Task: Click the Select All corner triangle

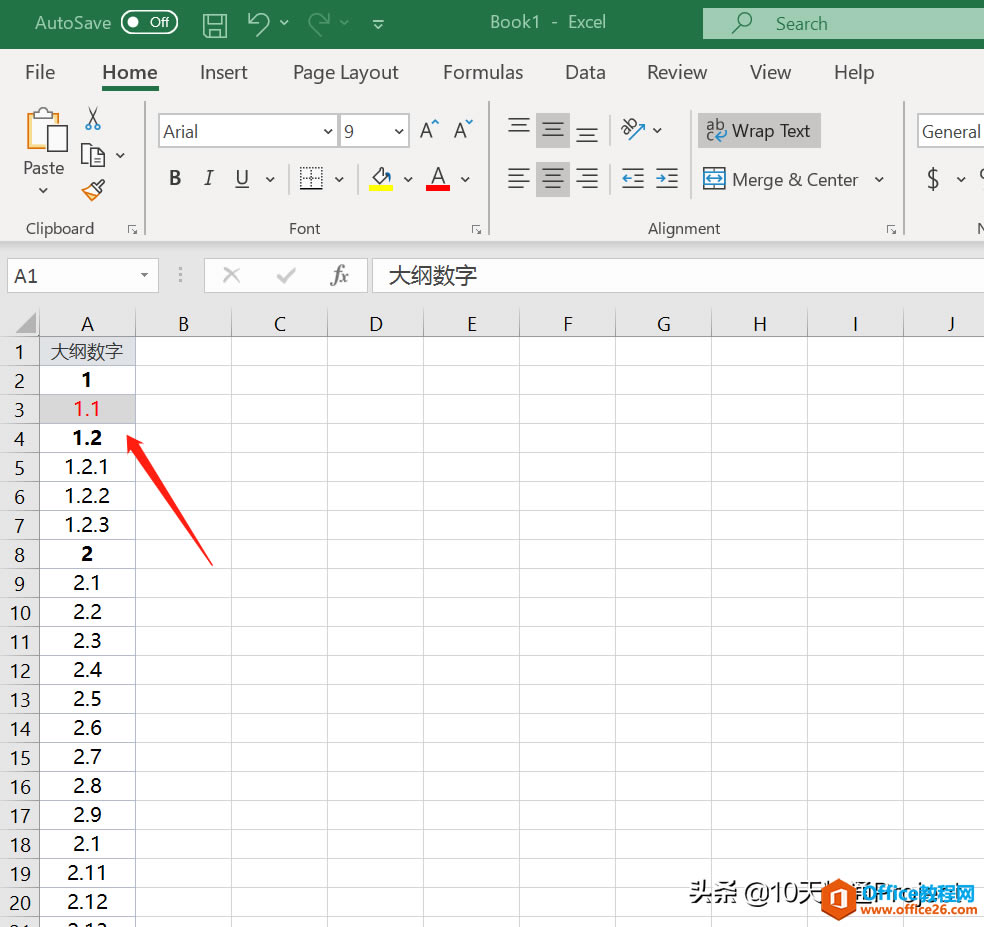Action: (26, 323)
